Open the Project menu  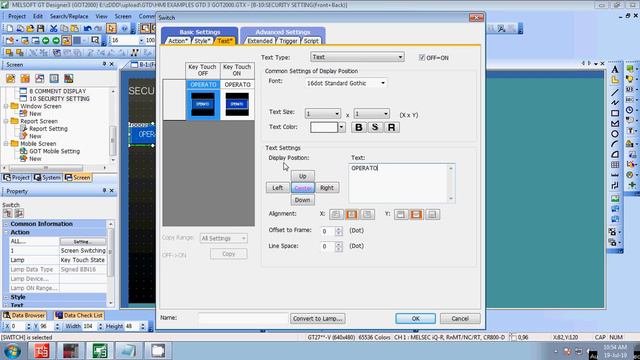[17, 16]
